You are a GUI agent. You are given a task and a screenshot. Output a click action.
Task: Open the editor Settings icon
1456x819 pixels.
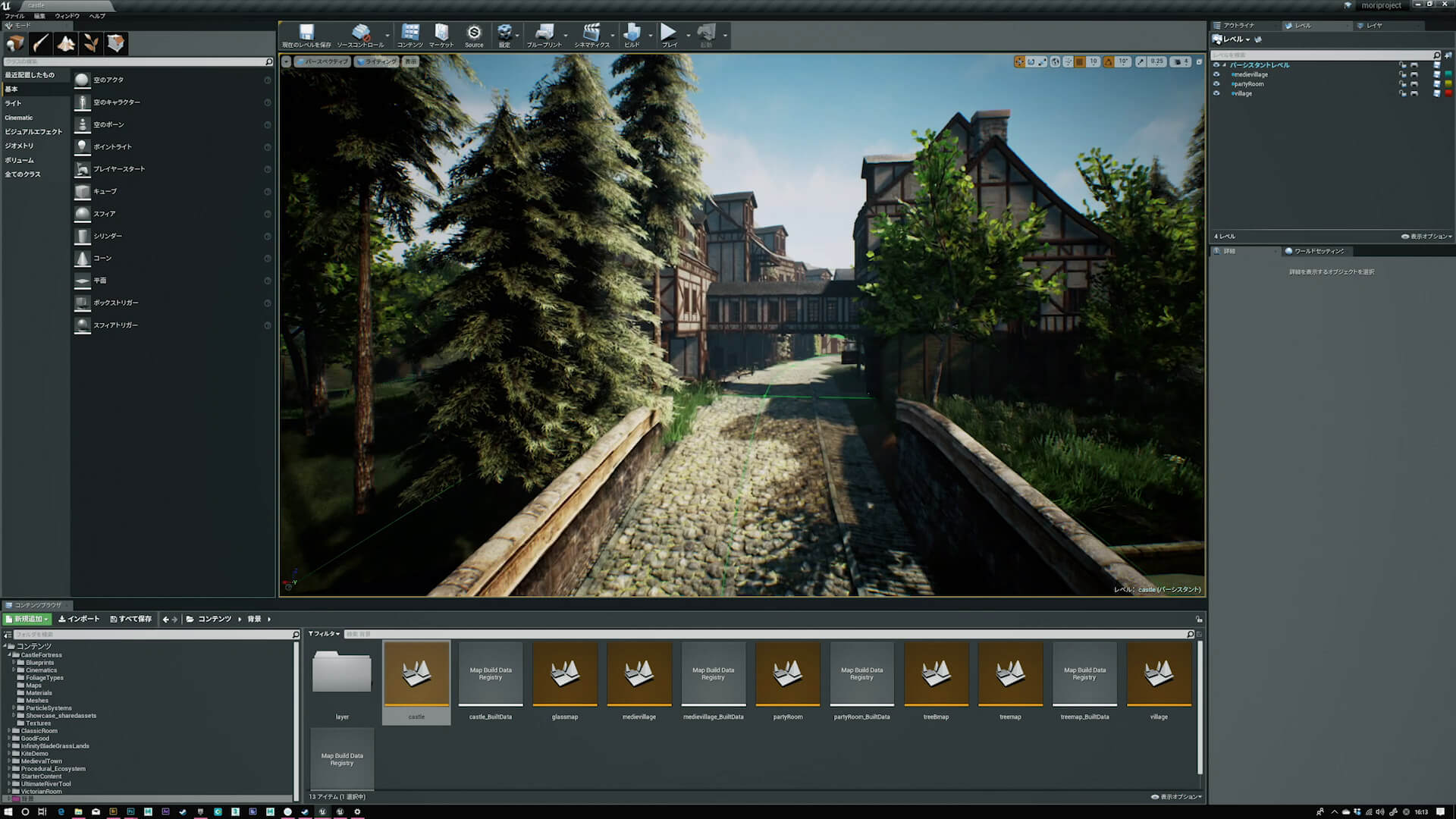click(504, 32)
